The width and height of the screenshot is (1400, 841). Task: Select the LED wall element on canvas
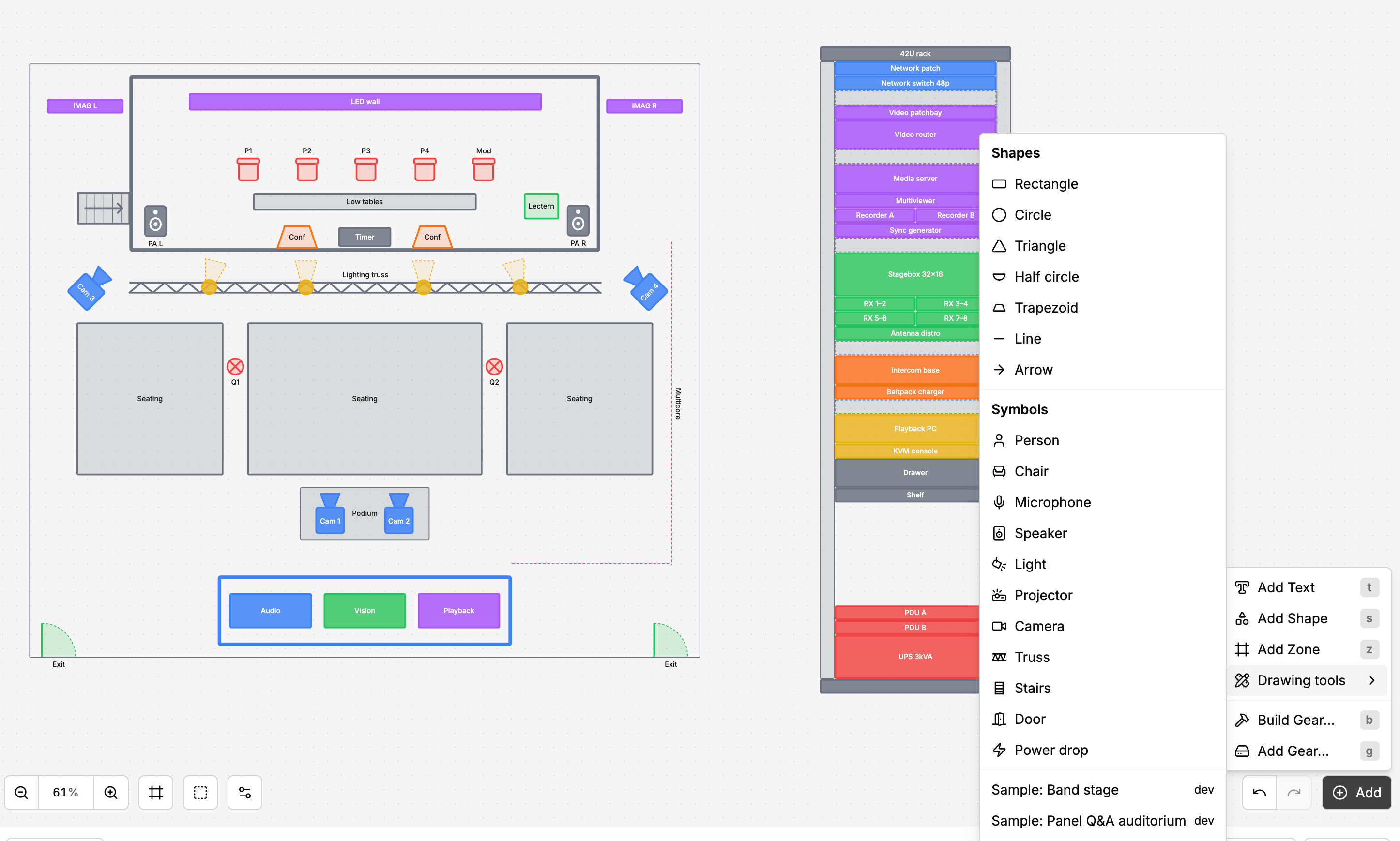pos(365,102)
